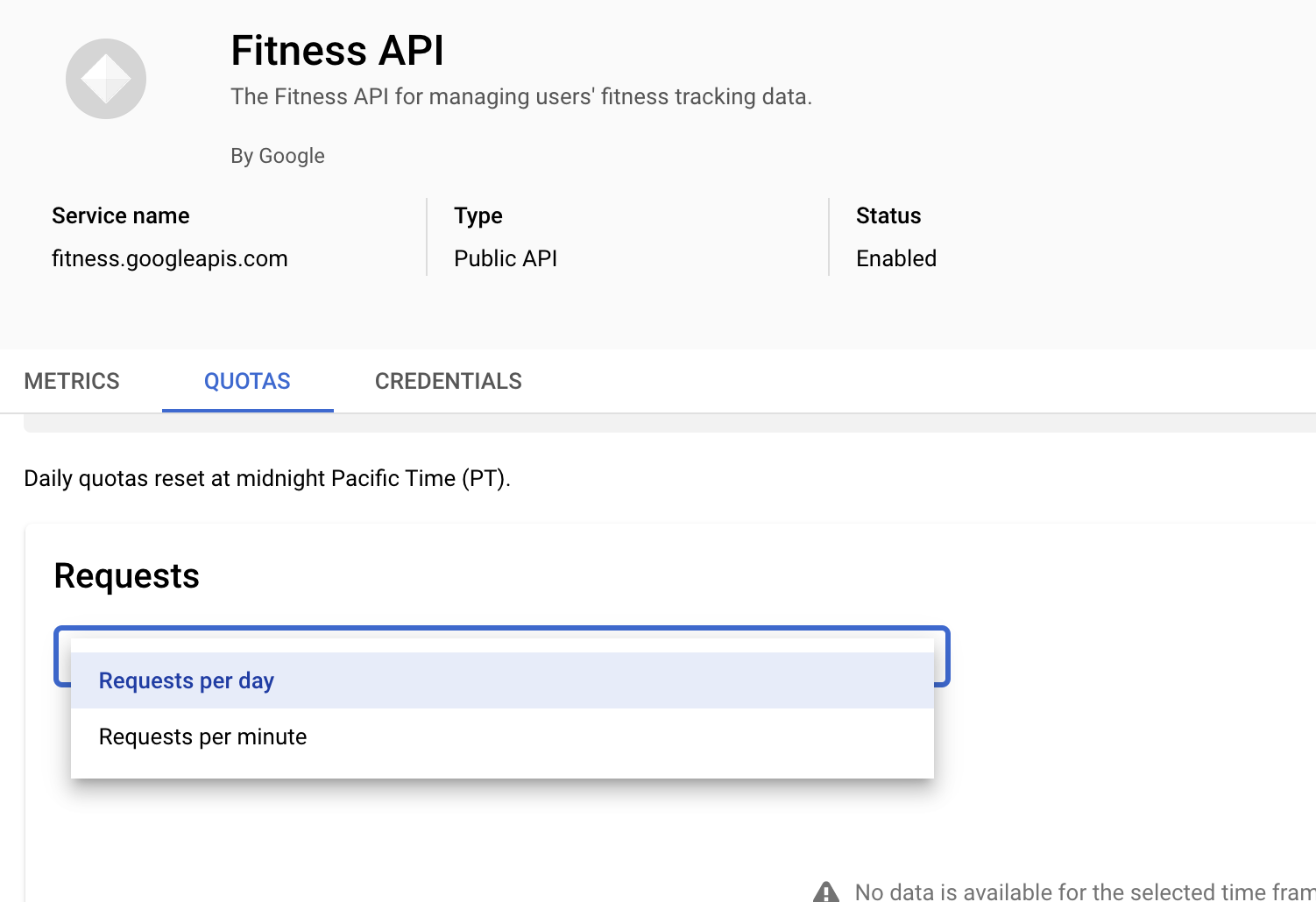Open the METRICS tab
Viewport: 1316px width, 902px height.
pyautogui.click(x=72, y=381)
